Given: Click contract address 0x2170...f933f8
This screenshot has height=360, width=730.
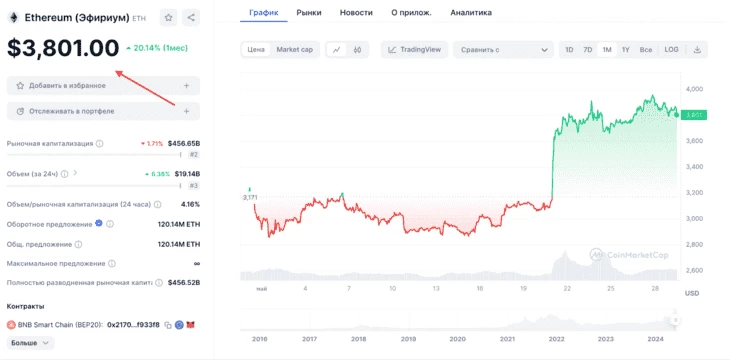Looking at the screenshot, I should pyautogui.click(x=133, y=325).
